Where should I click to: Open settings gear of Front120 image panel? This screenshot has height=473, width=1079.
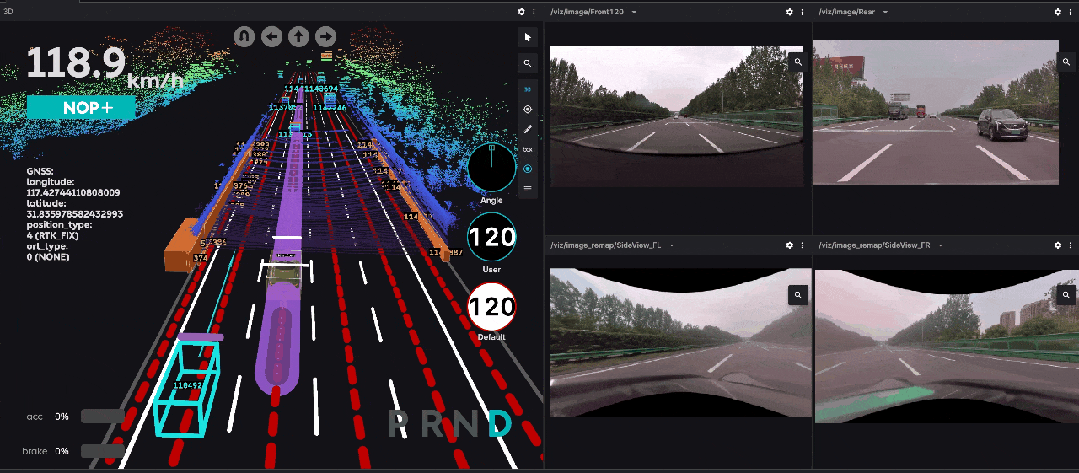[x=789, y=12]
